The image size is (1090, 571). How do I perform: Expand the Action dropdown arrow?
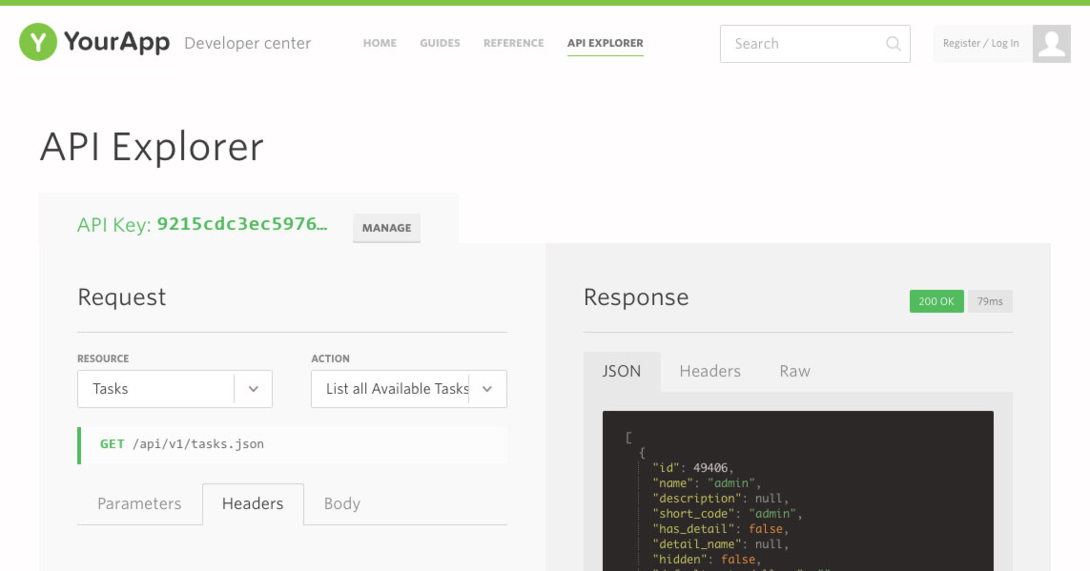(x=487, y=389)
